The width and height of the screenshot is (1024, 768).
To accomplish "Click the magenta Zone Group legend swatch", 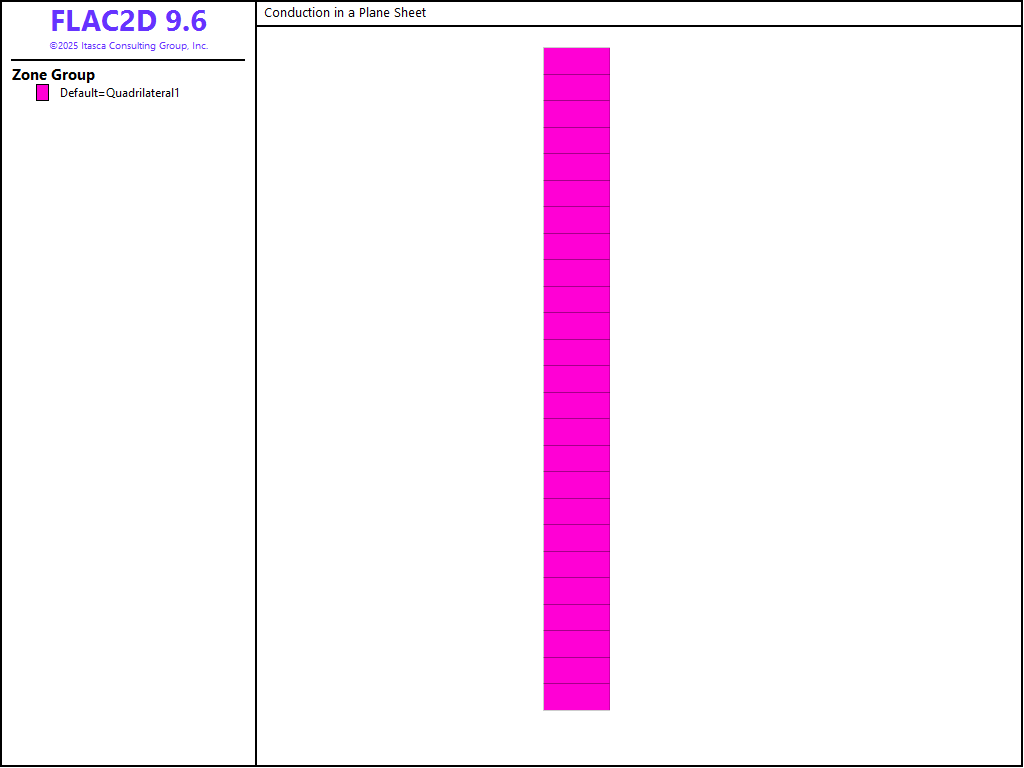I will pyautogui.click(x=42, y=93).
